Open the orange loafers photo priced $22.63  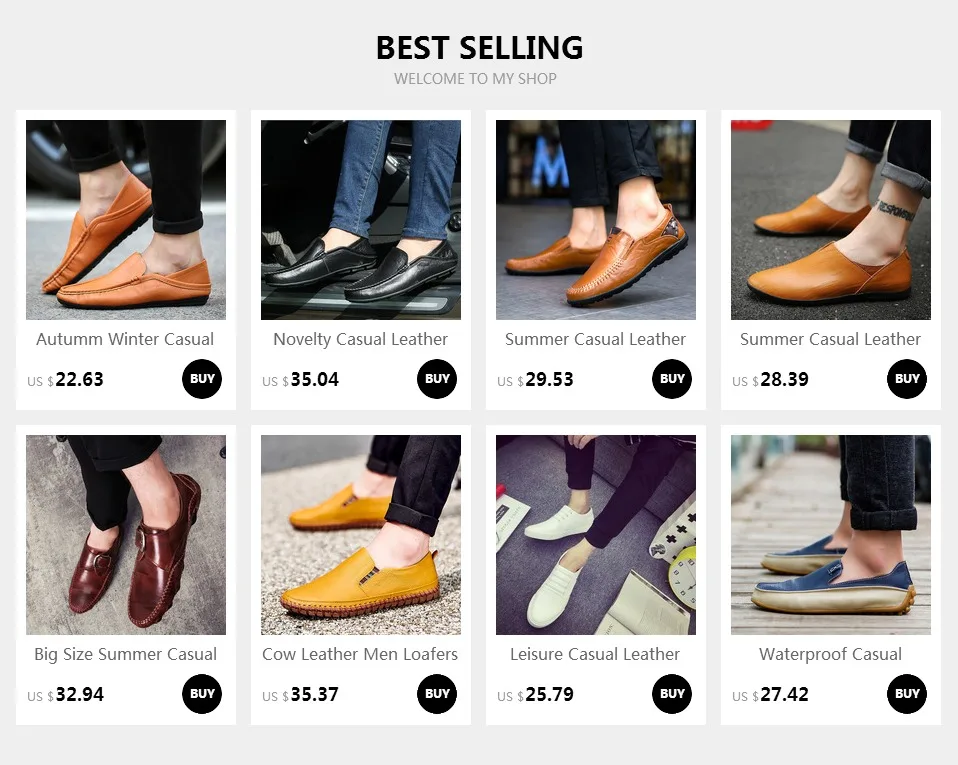click(x=126, y=220)
